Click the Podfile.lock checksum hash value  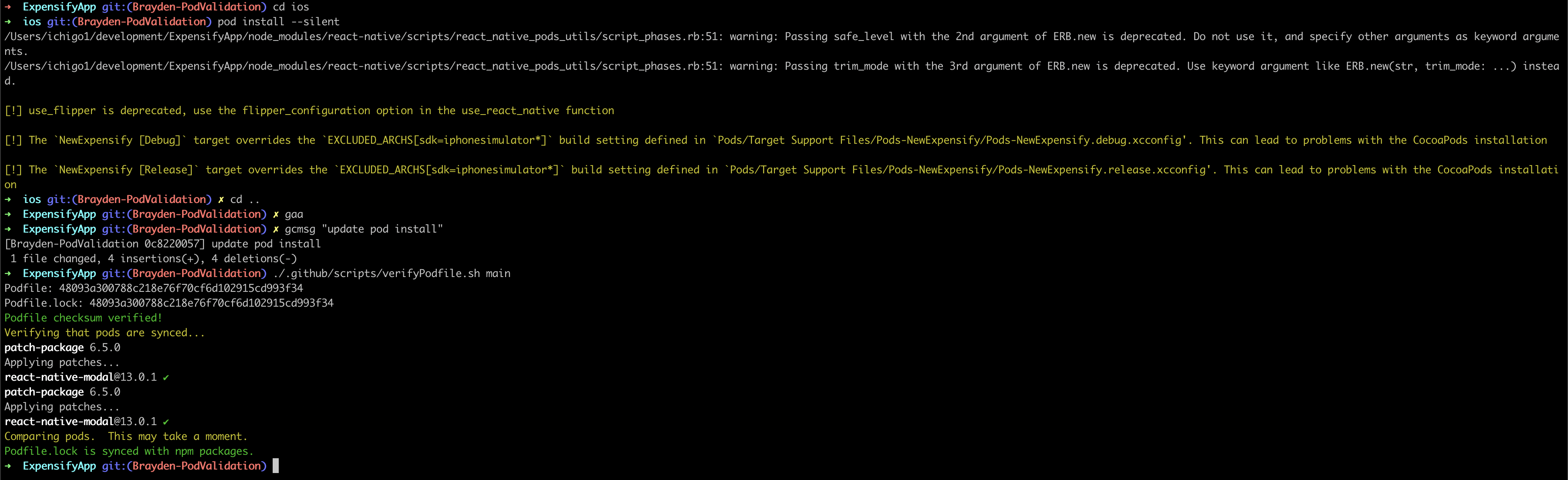pyautogui.click(x=211, y=303)
